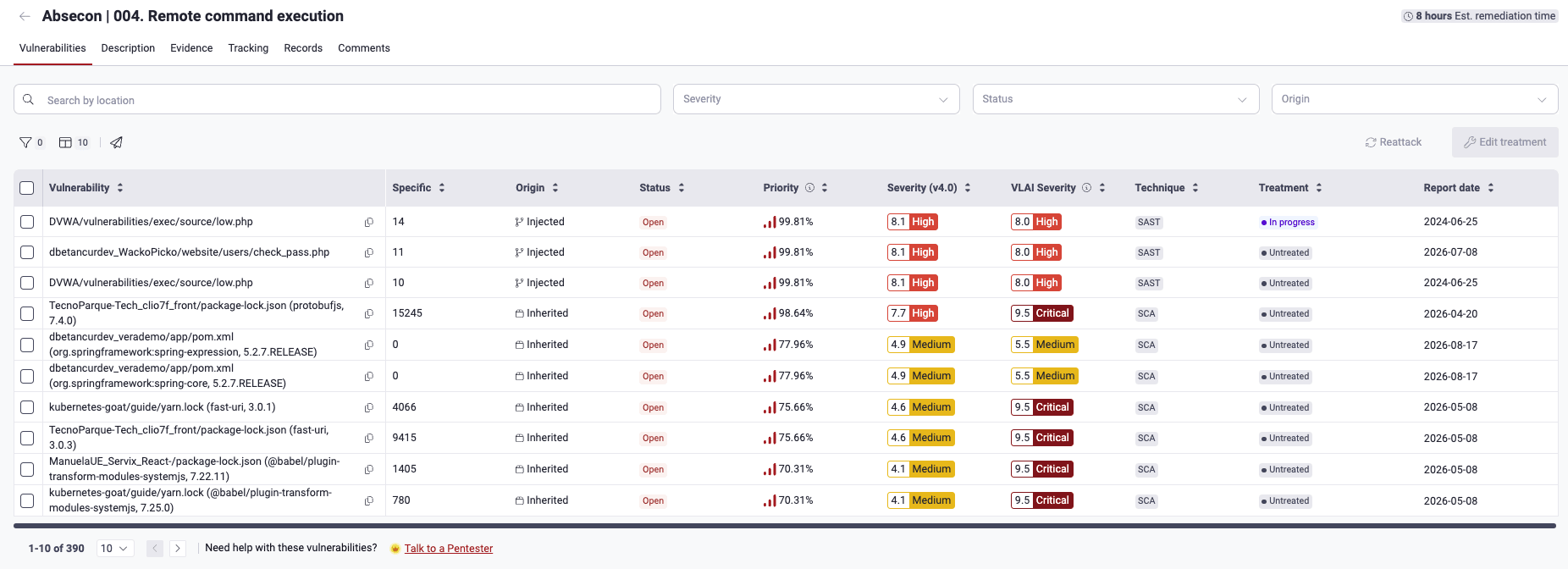Image resolution: width=1568 pixels, height=569 pixels.
Task: Sort by Origin column arrows
Action: pyautogui.click(x=555, y=188)
